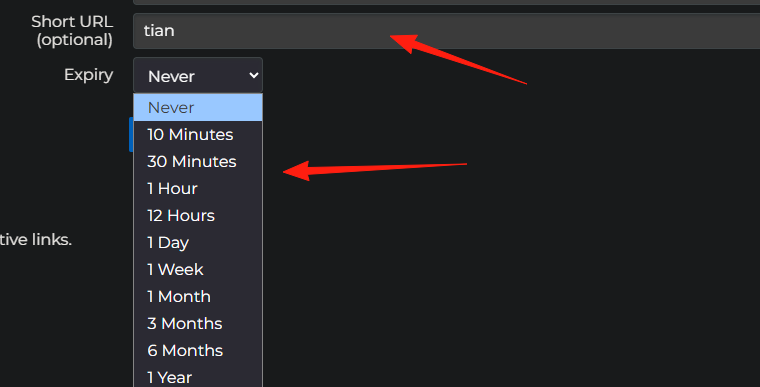Focus the Short URL field containing tian
The image size is (760, 387).
(446, 31)
